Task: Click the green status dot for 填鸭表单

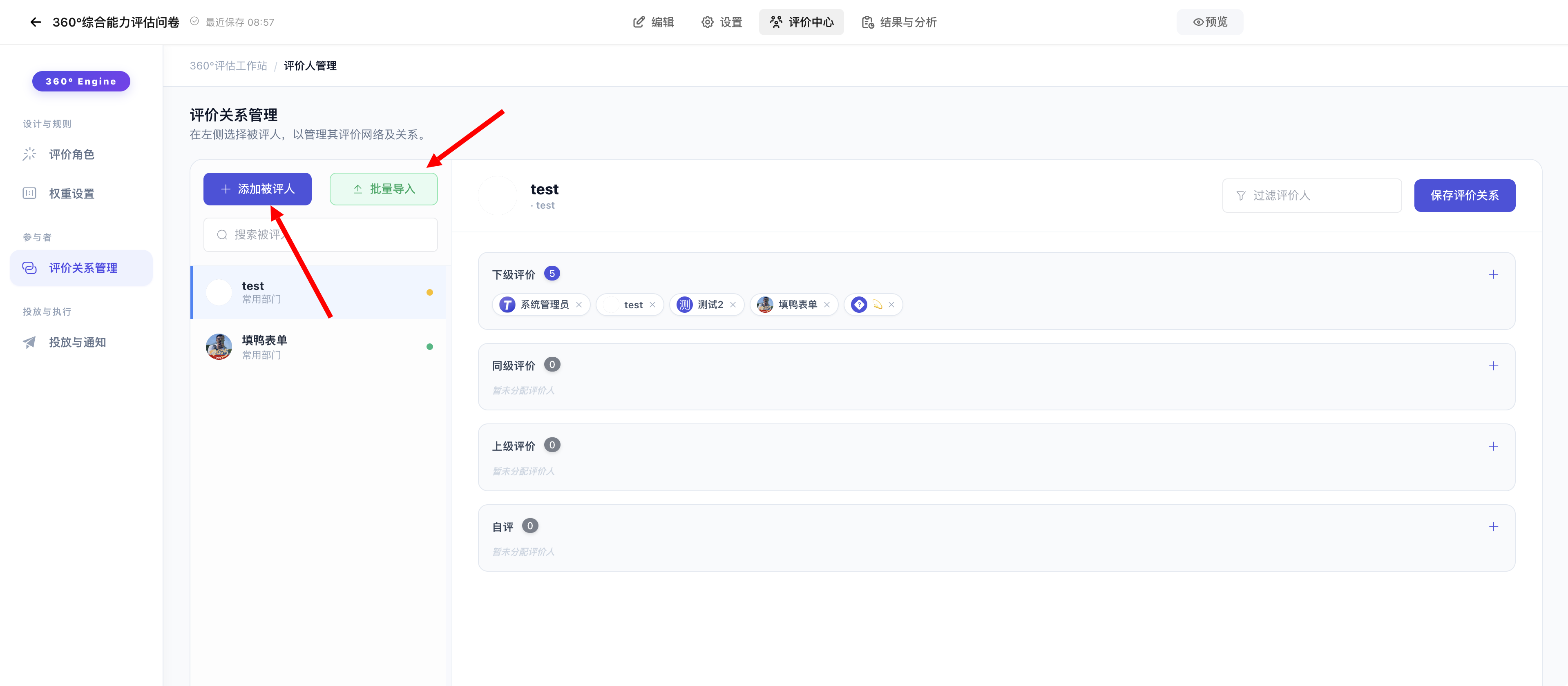Action: (430, 347)
